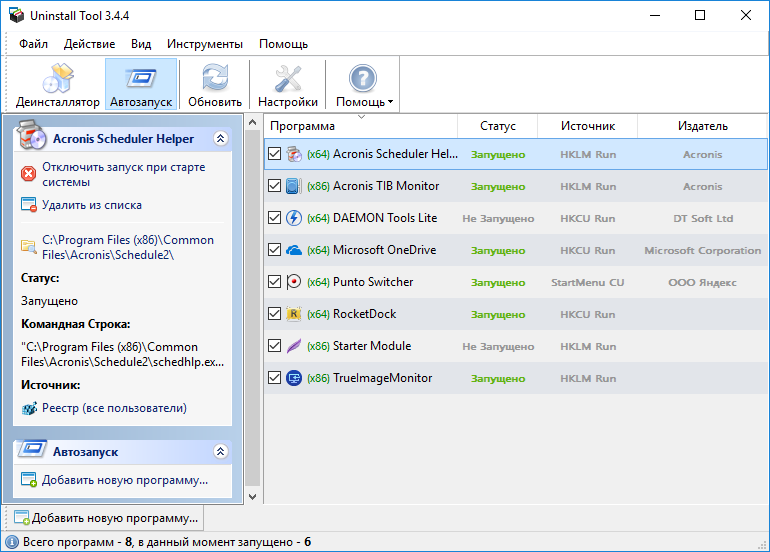
Task: Open the Файл menu
Action: click(x=33, y=44)
